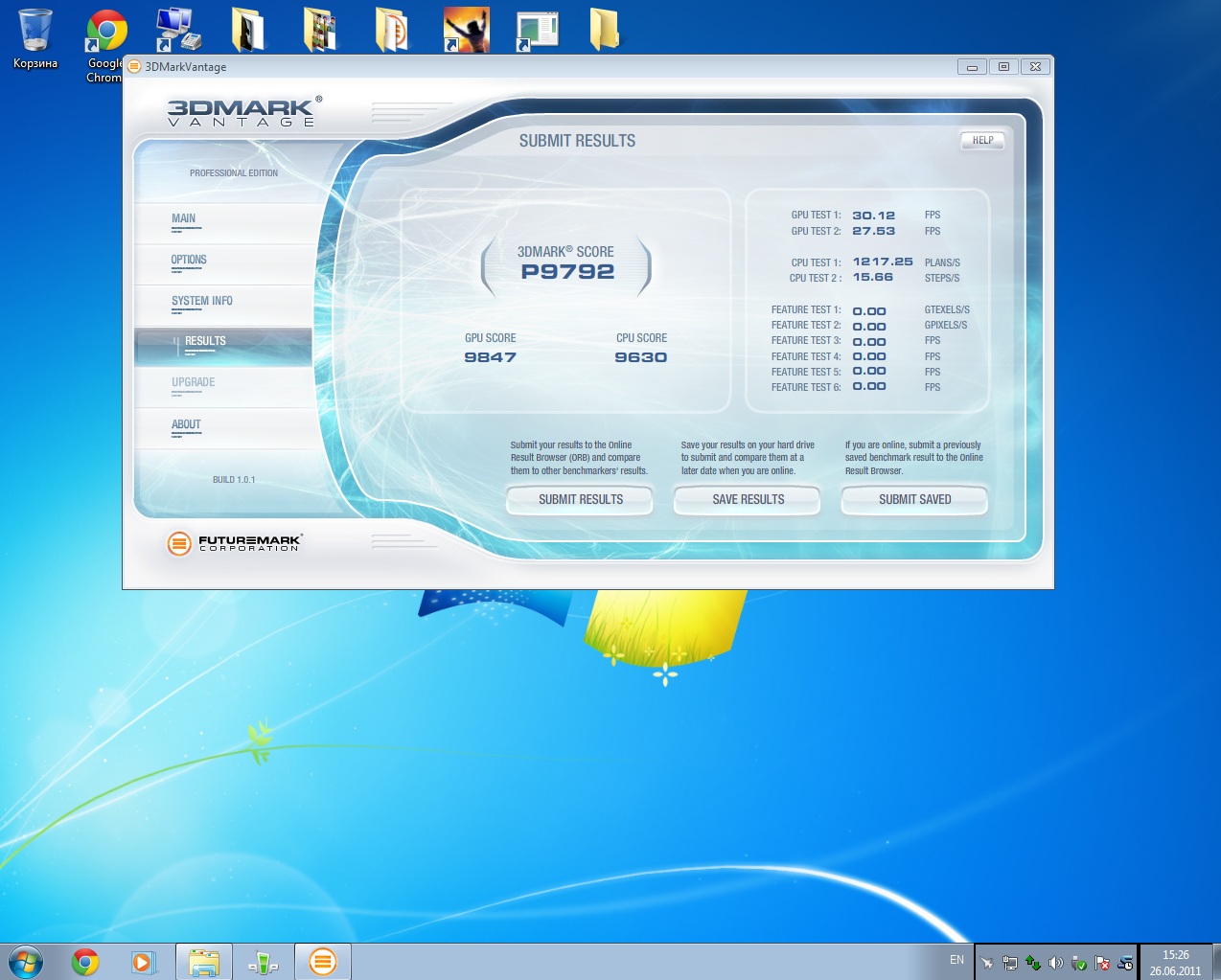This screenshot has width=1221, height=980.
Task: Open the desktop folder with dark photo
Action: tap(248, 30)
